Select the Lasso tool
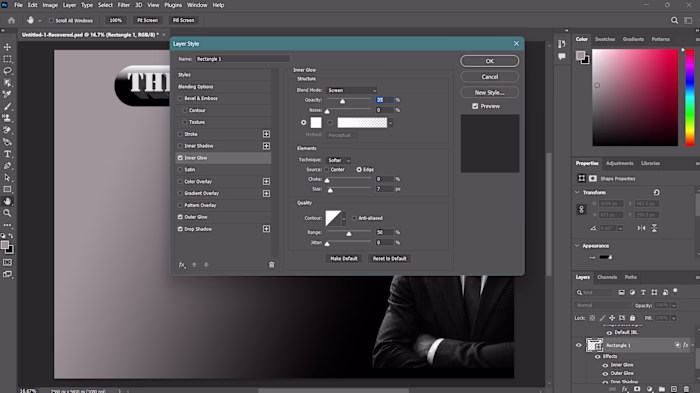The height and width of the screenshot is (393, 700). [x=8, y=71]
